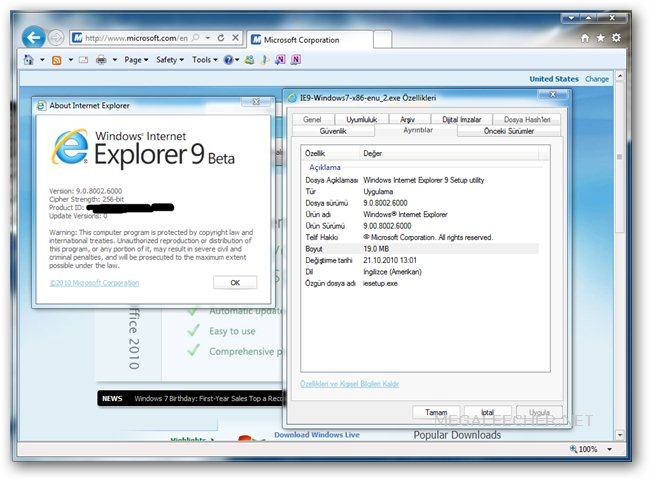This screenshot has height=480, width=650.
Task: Select the Değiştirme tarihi 21.10.2010 row
Action: pos(421,260)
